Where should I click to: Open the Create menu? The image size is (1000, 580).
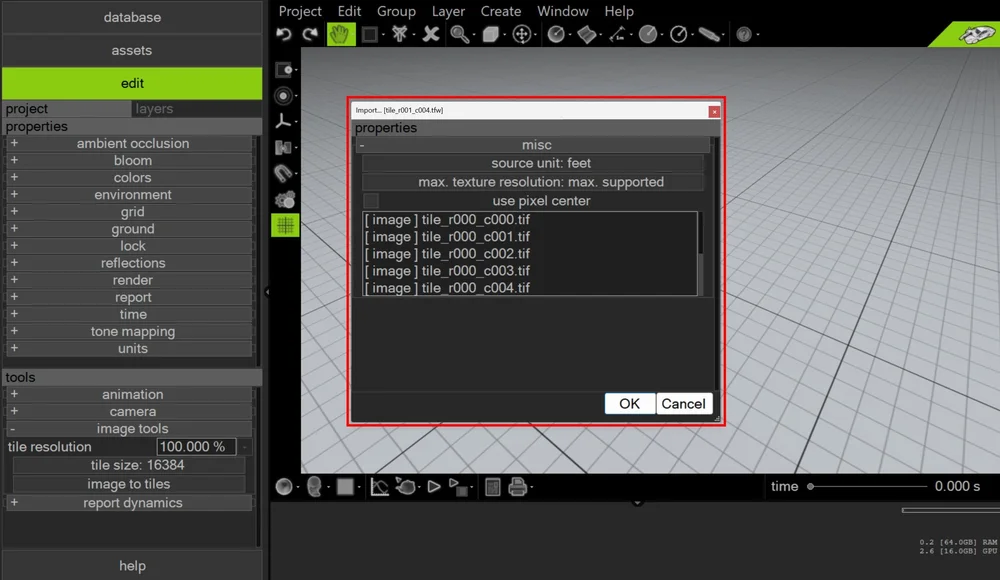pyautogui.click(x=501, y=11)
